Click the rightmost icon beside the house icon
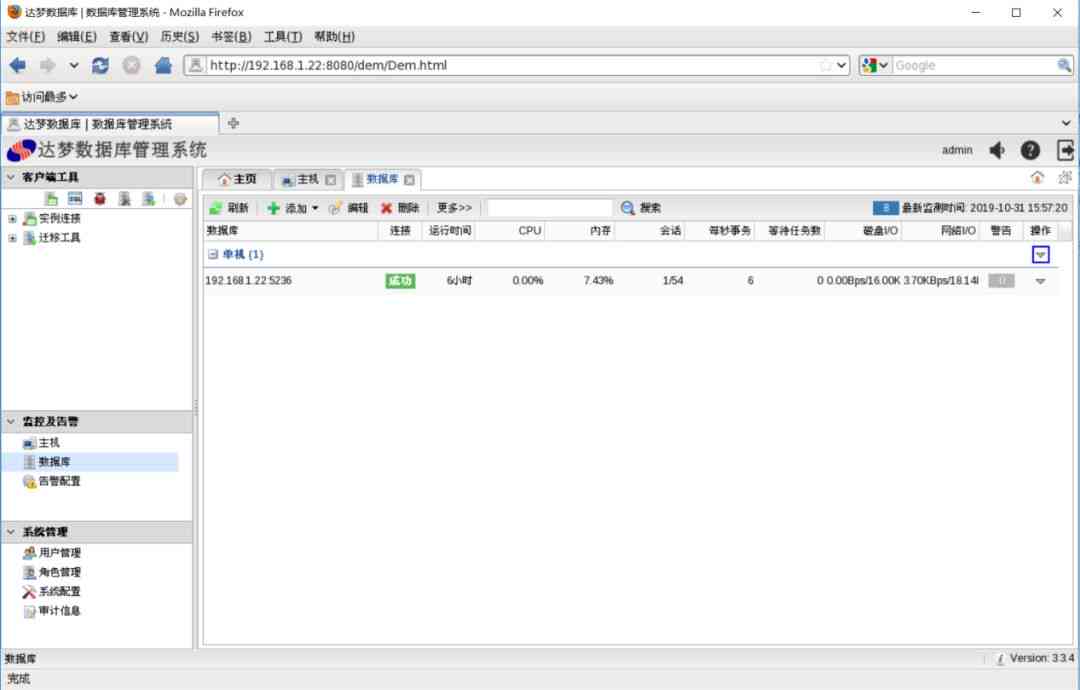This screenshot has height=690, width=1080. 1065,178
